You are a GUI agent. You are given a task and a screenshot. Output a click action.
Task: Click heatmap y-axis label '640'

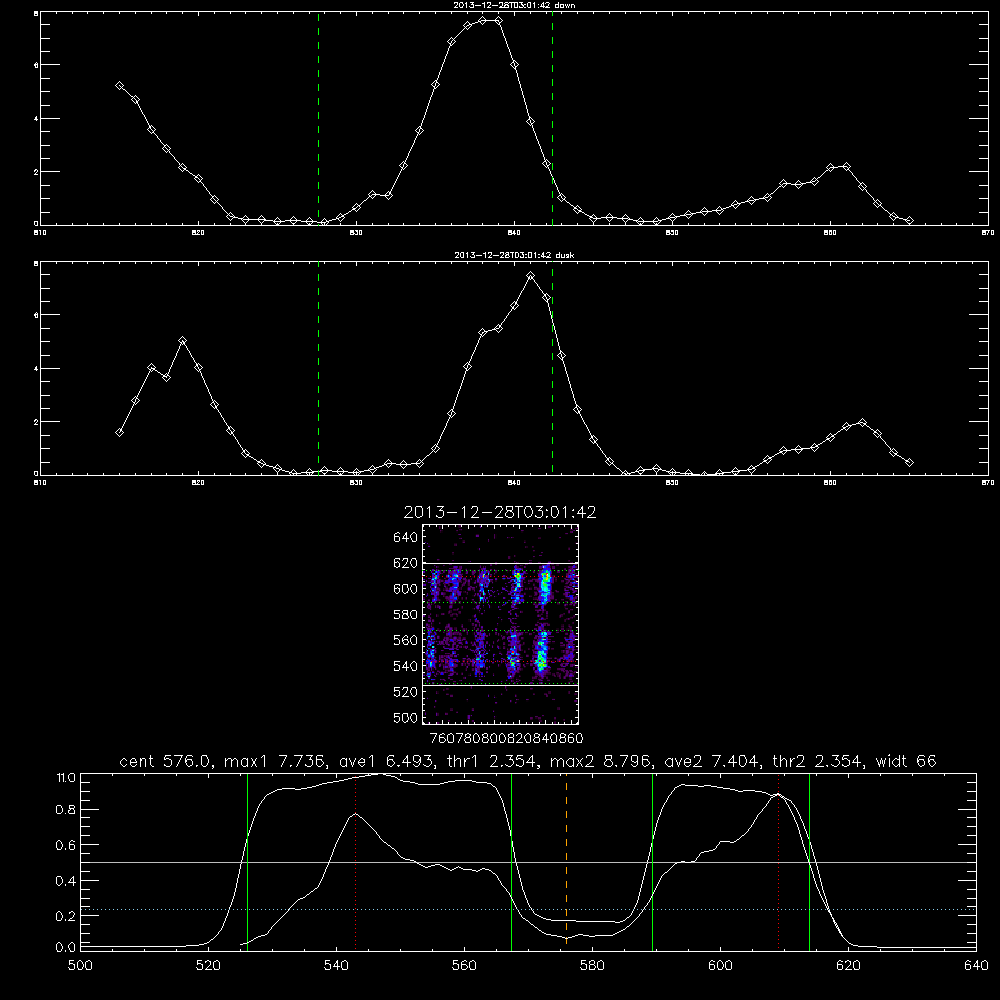[x=406, y=537]
